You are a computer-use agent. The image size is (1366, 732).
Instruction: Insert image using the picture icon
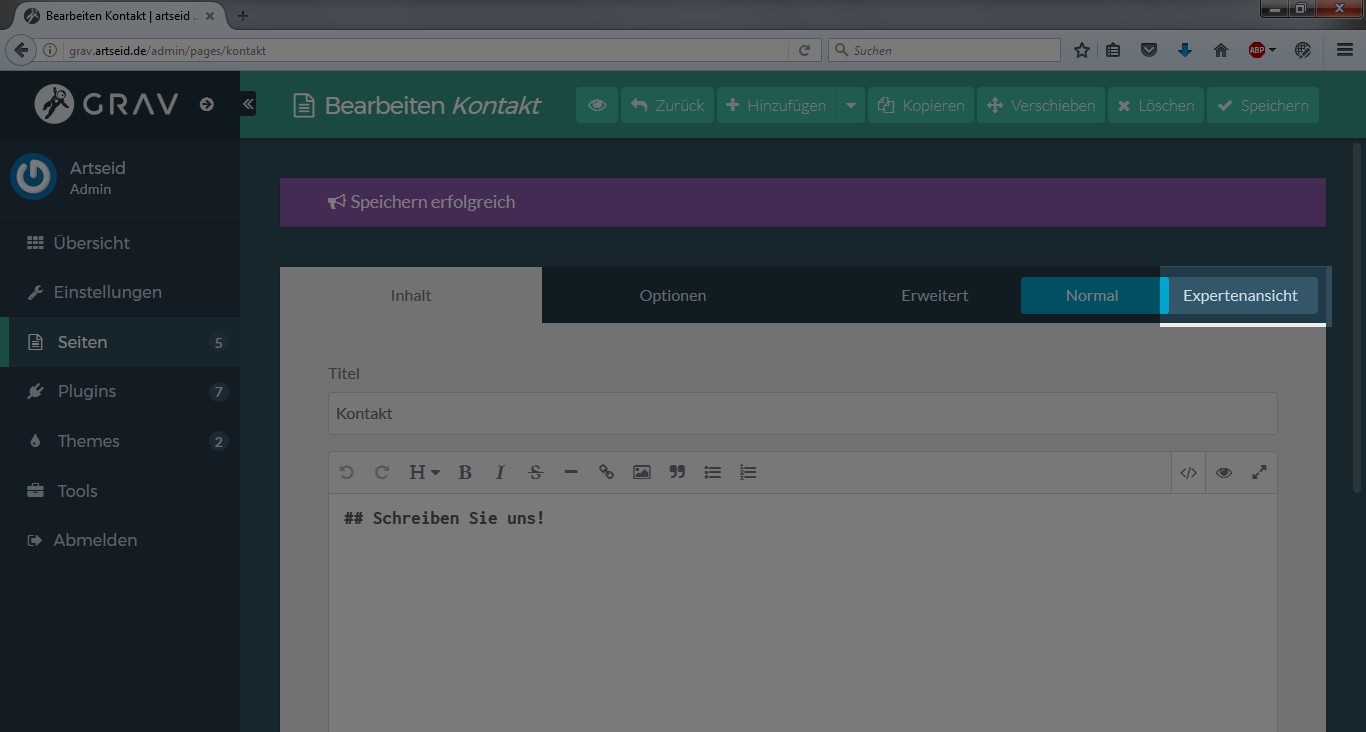(642, 473)
